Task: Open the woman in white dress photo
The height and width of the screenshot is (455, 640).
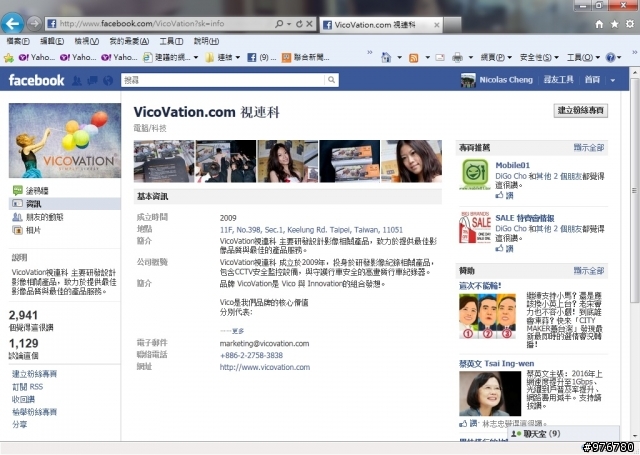Action: [x=288, y=161]
